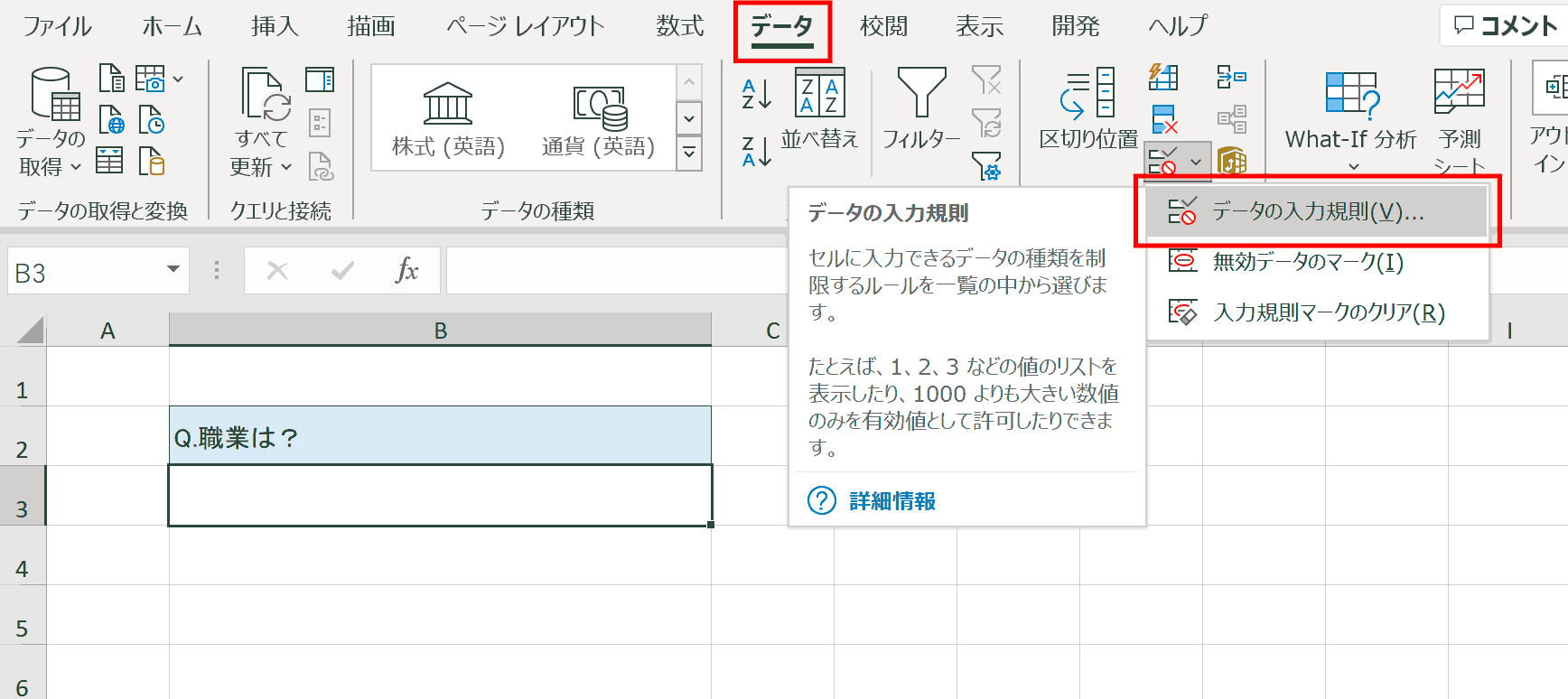This screenshot has height=699, width=1568.
Task: Click the Manage Data Model icon
Action: click(x=1232, y=163)
